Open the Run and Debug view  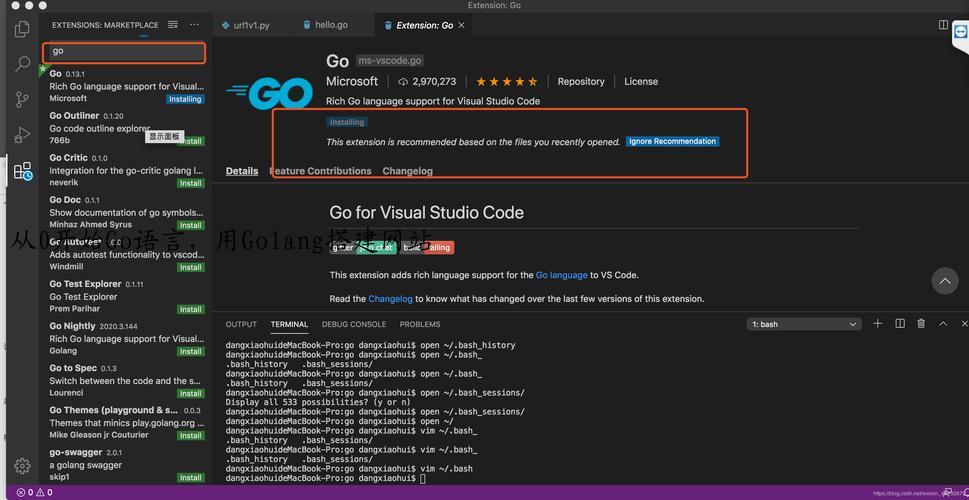(22, 135)
